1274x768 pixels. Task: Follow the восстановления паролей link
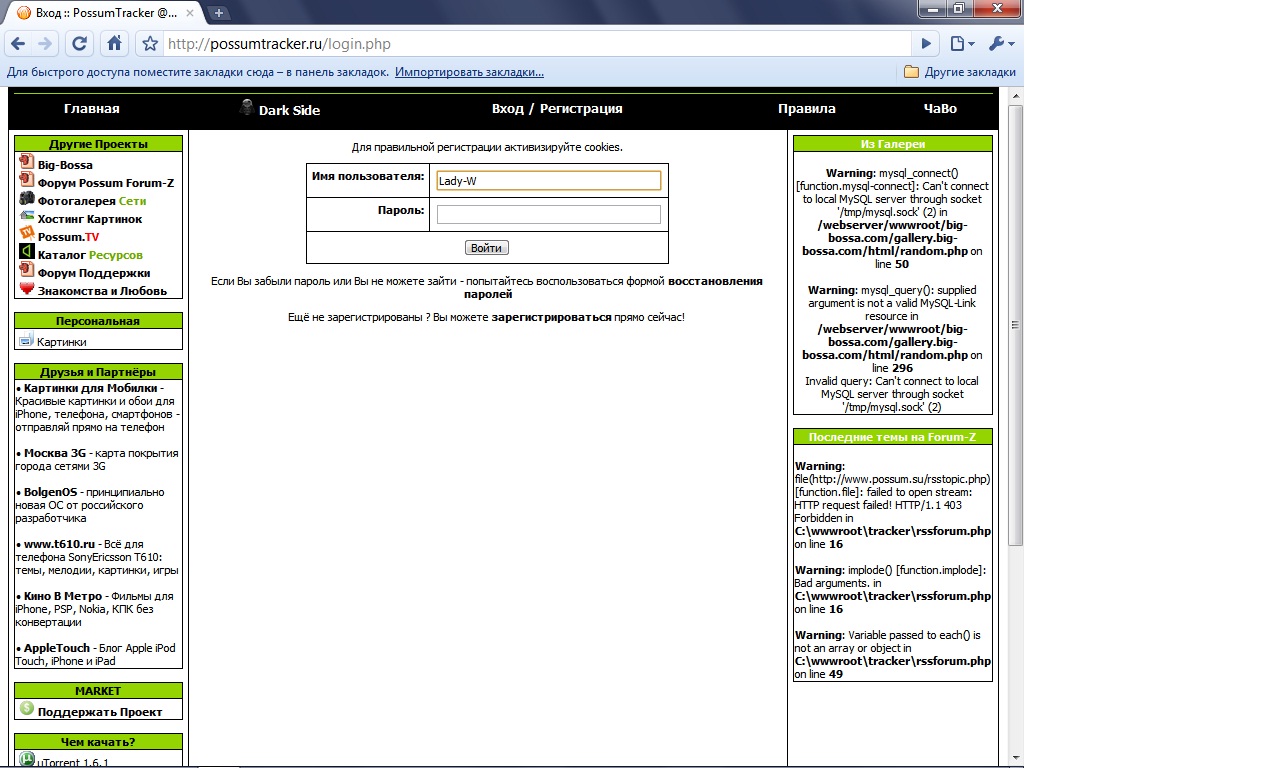pos(613,288)
